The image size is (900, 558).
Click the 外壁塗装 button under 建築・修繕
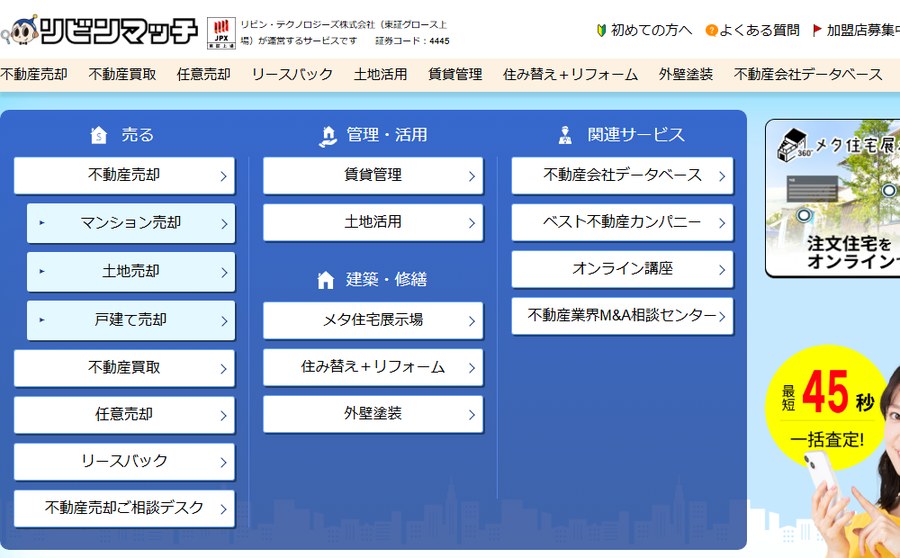(373, 414)
